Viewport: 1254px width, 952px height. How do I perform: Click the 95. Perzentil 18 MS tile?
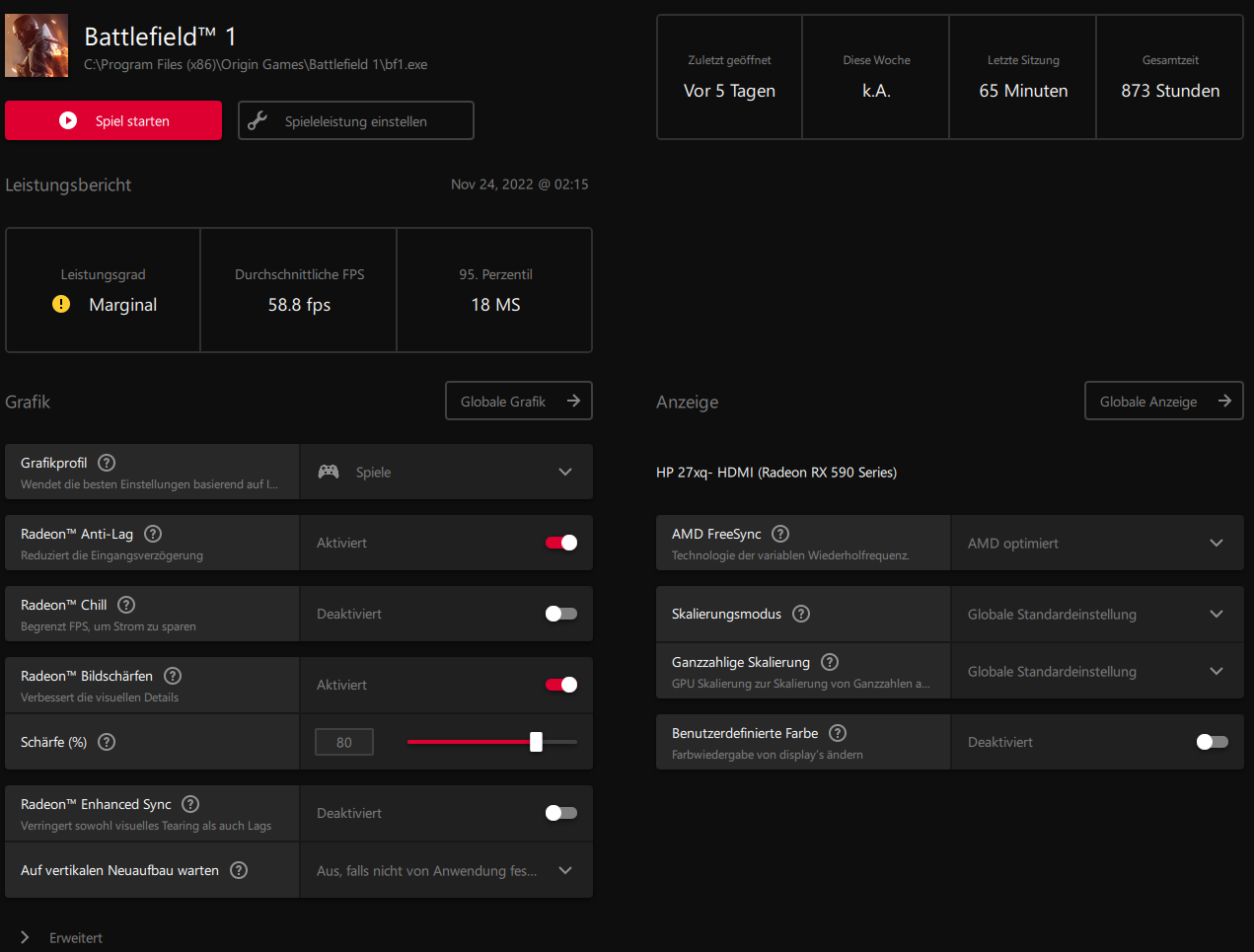click(495, 290)
